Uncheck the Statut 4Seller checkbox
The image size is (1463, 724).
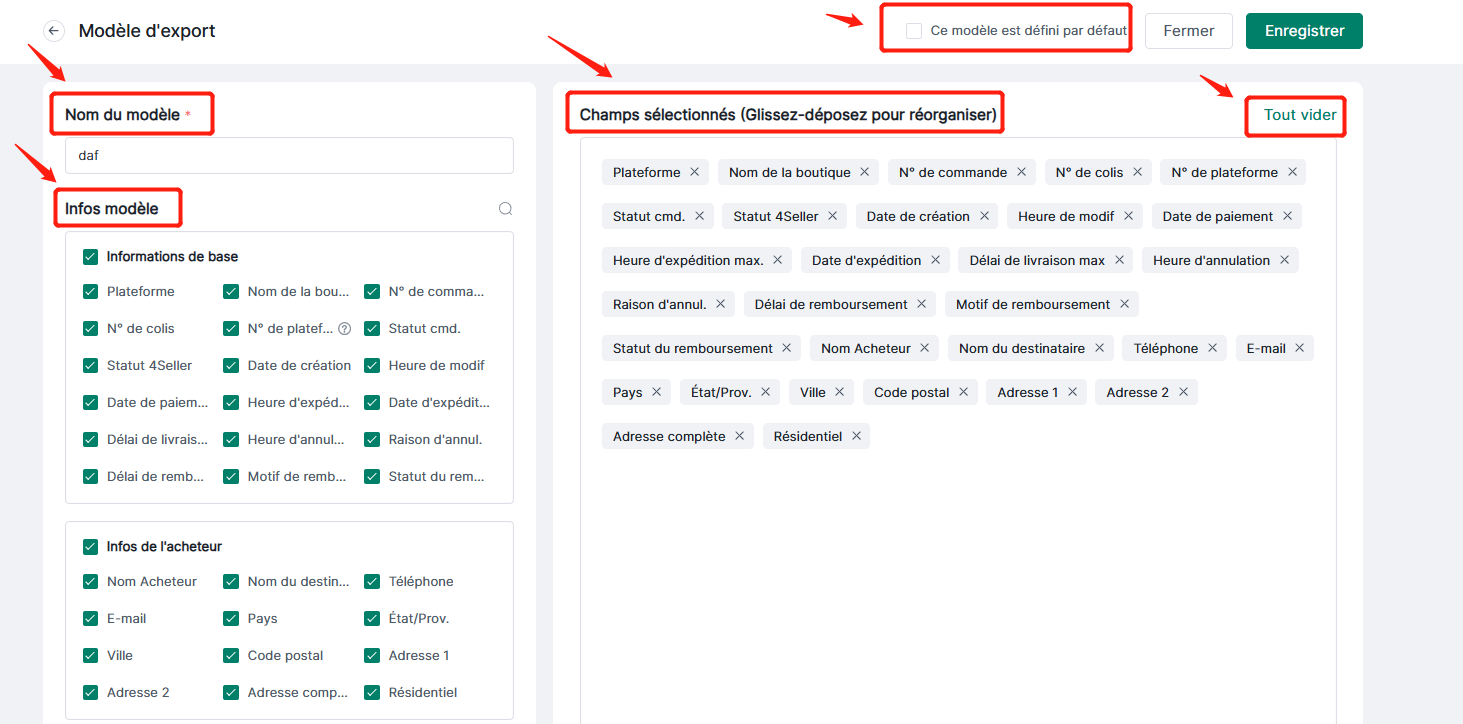point(90,366)
